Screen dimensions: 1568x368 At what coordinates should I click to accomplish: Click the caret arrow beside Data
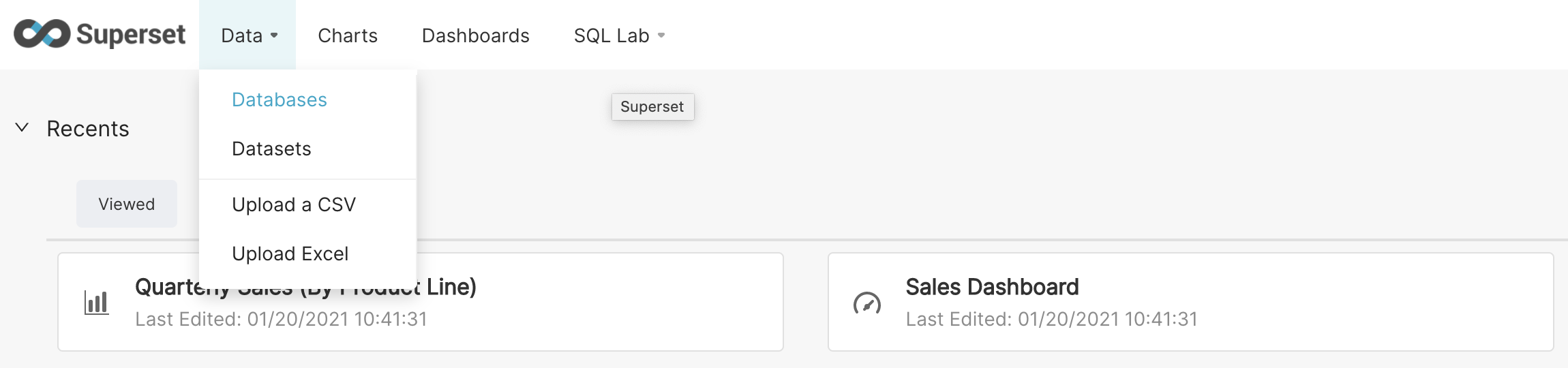coord(274,35)
